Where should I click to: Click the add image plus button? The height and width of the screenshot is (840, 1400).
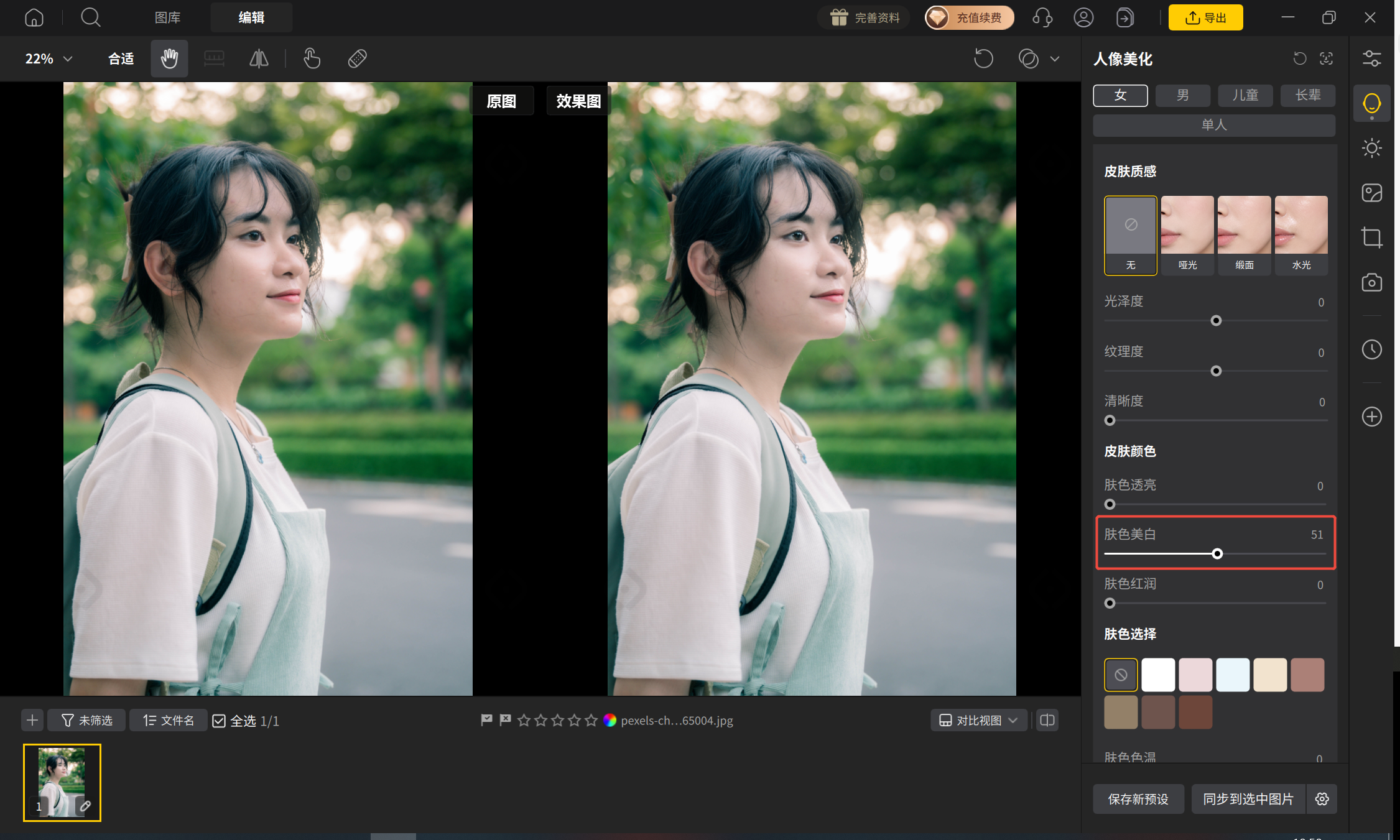pos(32,720)
